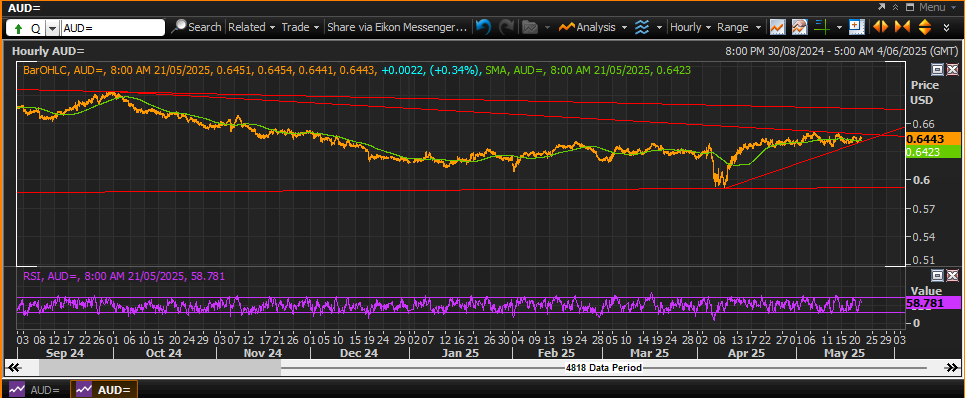This screenshot has height=398, width=965.
Task: Click the gray data period scrollbar thumb
Action: pyautogui.click(x=160, y=367)
